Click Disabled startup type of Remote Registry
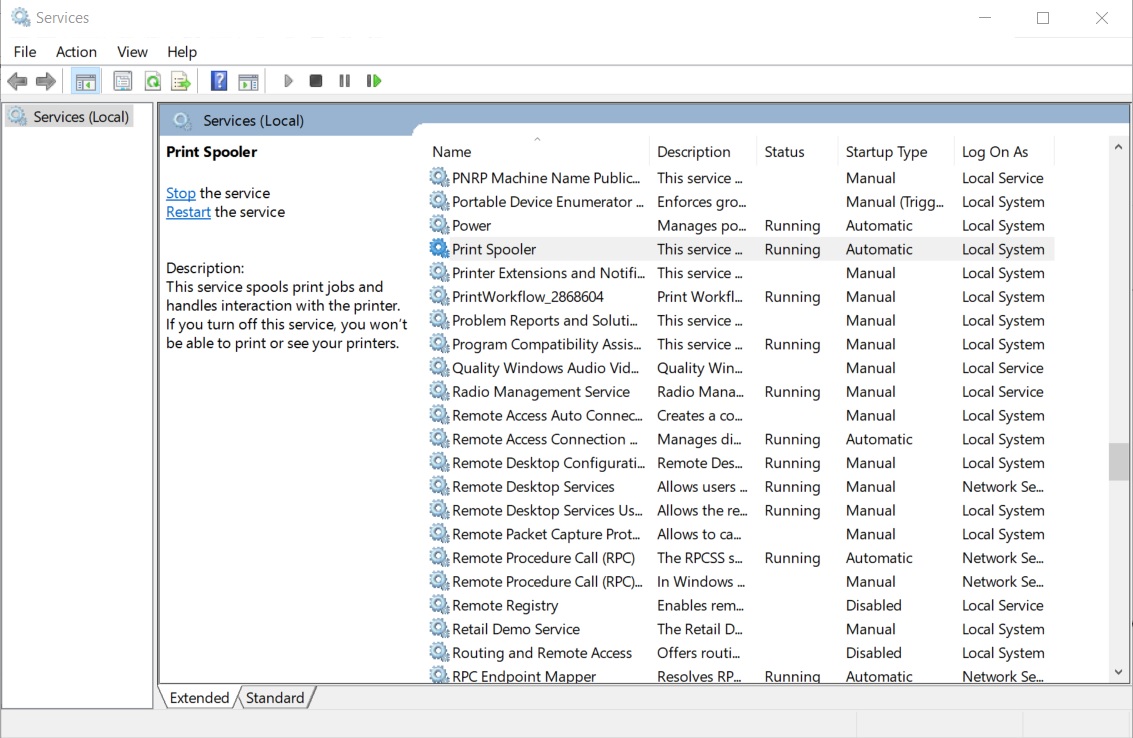 (x=874, y=605)
